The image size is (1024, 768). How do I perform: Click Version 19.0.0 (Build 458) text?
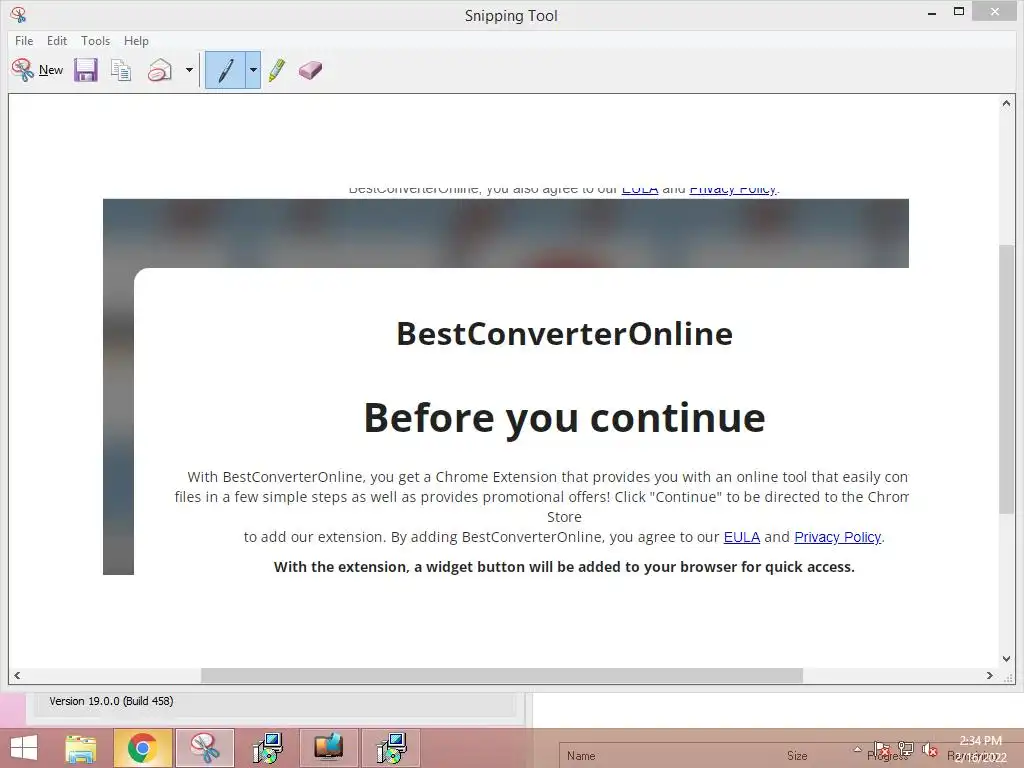pyautogui.click(x=111, y=701)
